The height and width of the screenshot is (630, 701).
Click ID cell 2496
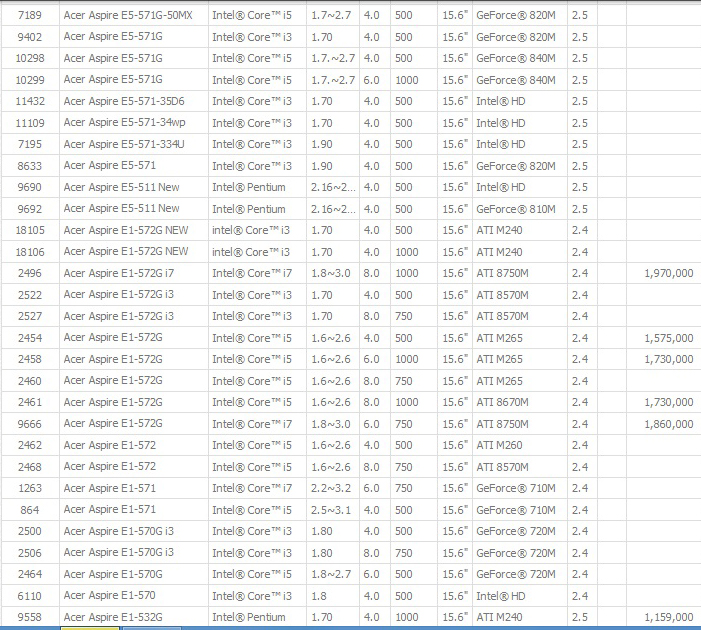point(30,273)
